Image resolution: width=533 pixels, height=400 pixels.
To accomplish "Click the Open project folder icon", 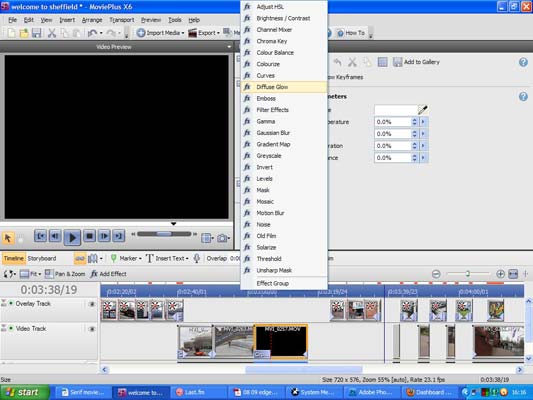I will coord(24,33).
